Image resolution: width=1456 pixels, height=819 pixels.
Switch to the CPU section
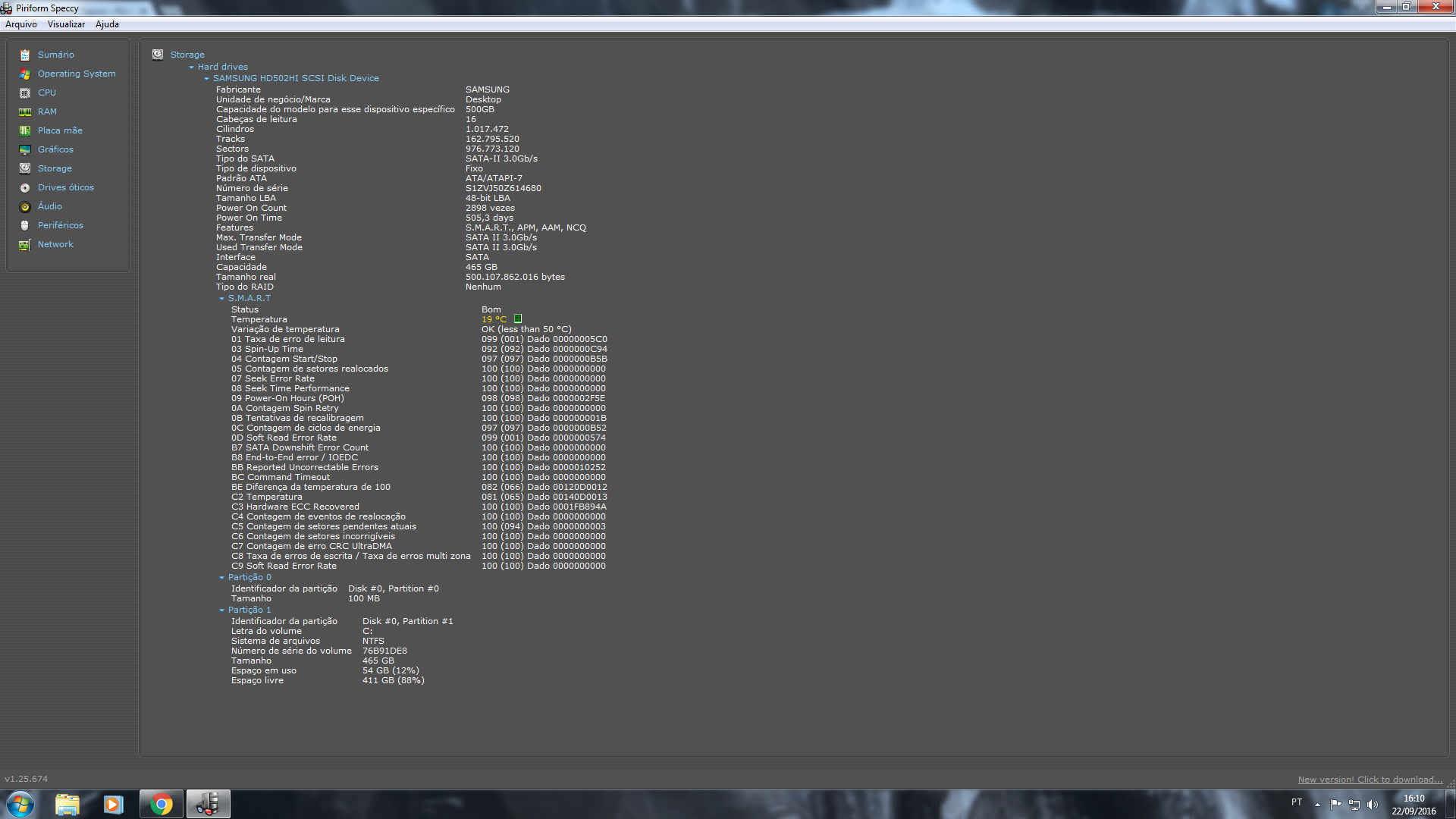click(x=47, y=93)
